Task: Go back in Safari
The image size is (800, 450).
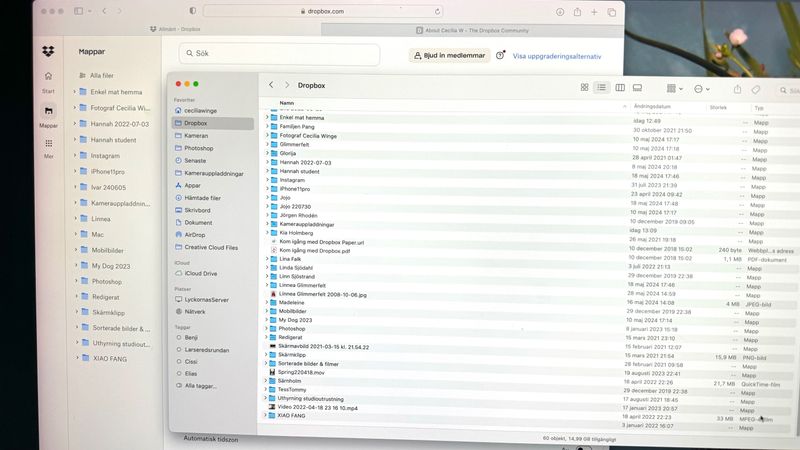Action: [x=104, y=11]
